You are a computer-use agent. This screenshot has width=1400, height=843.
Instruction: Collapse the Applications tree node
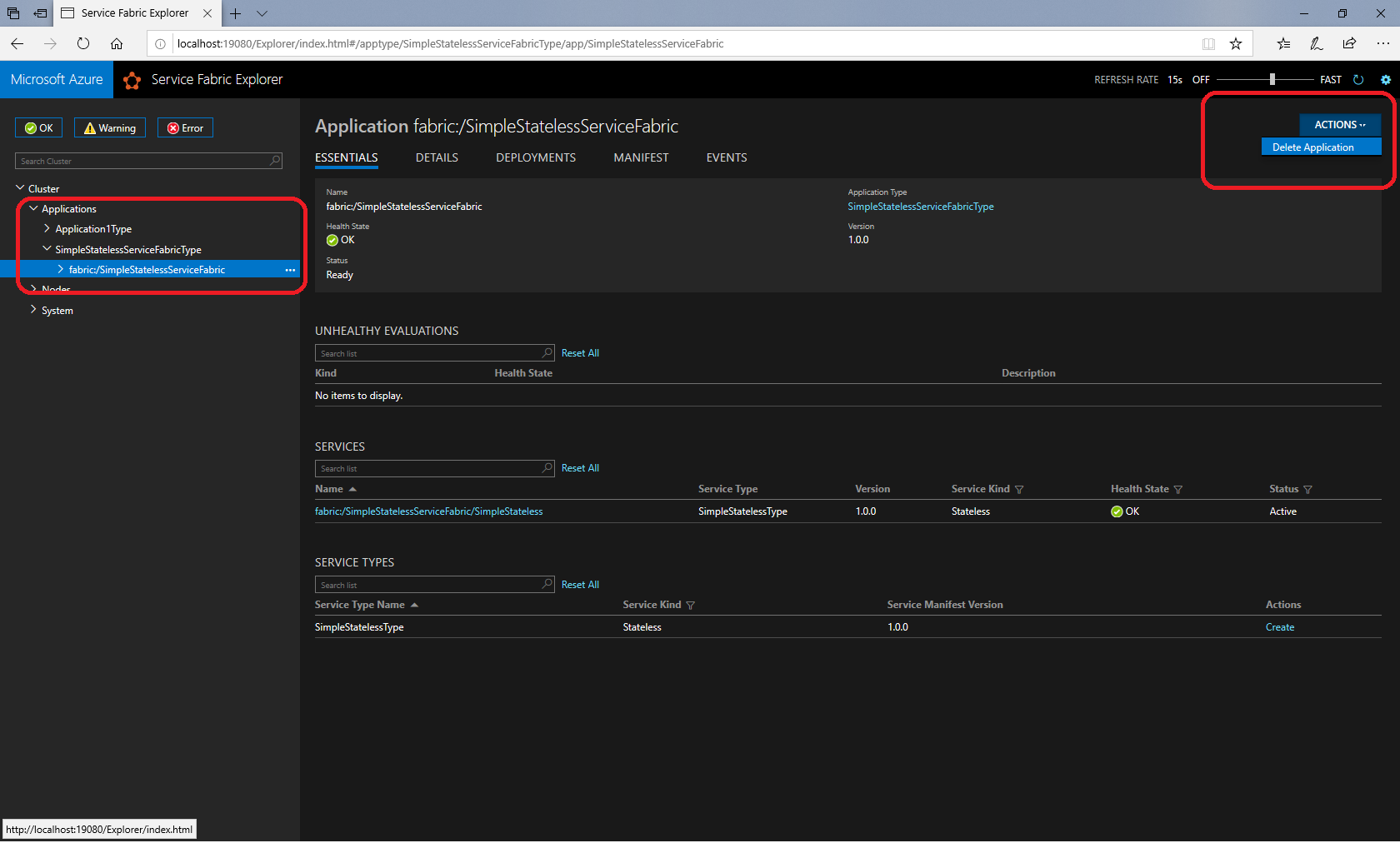(33, 208)
